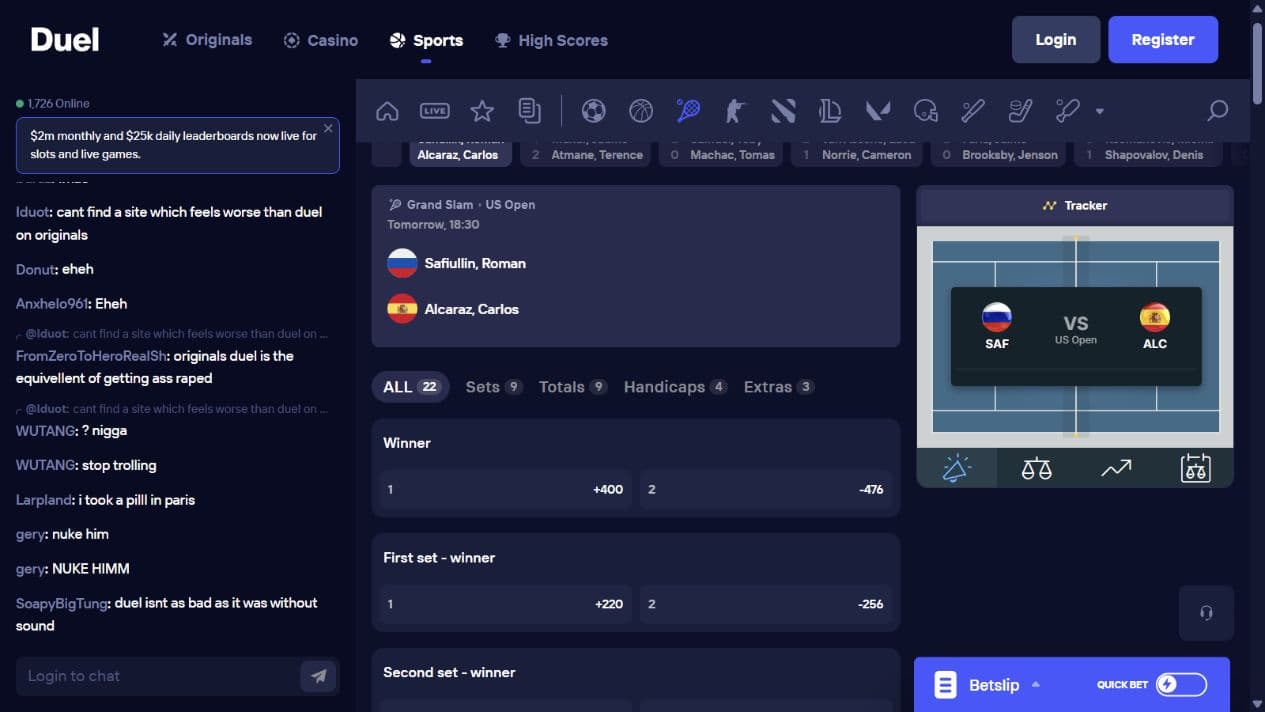Switch to the Totals markets tab
1265x712 pixels.
coord(573,387)
